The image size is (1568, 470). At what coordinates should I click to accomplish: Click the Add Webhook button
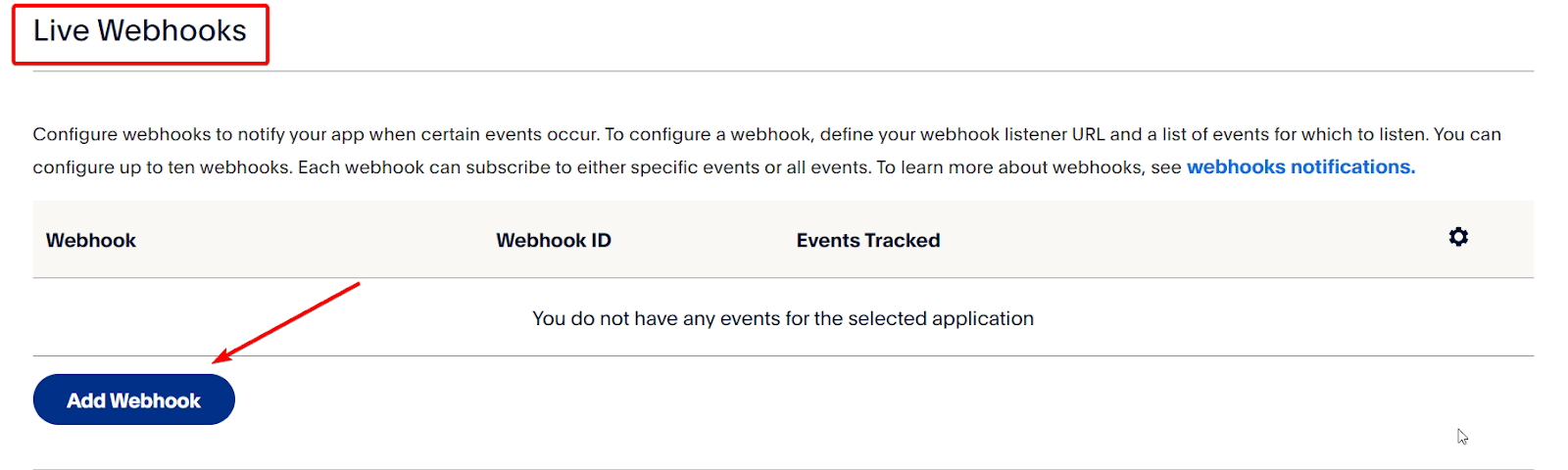tap(133, 399)
